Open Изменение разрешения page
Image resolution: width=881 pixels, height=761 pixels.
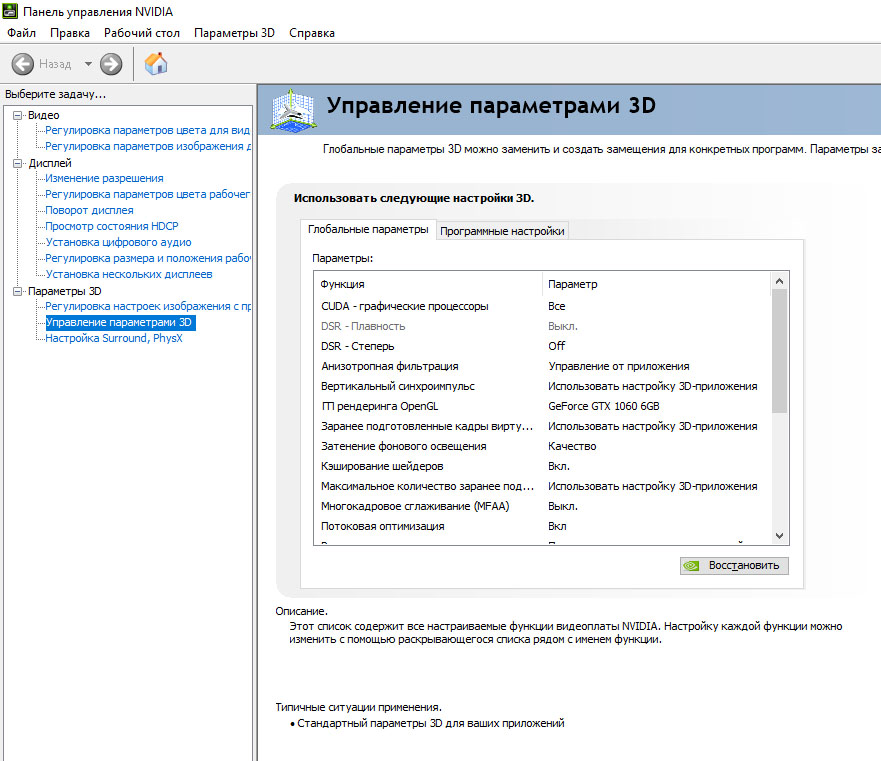coord(104,178)
